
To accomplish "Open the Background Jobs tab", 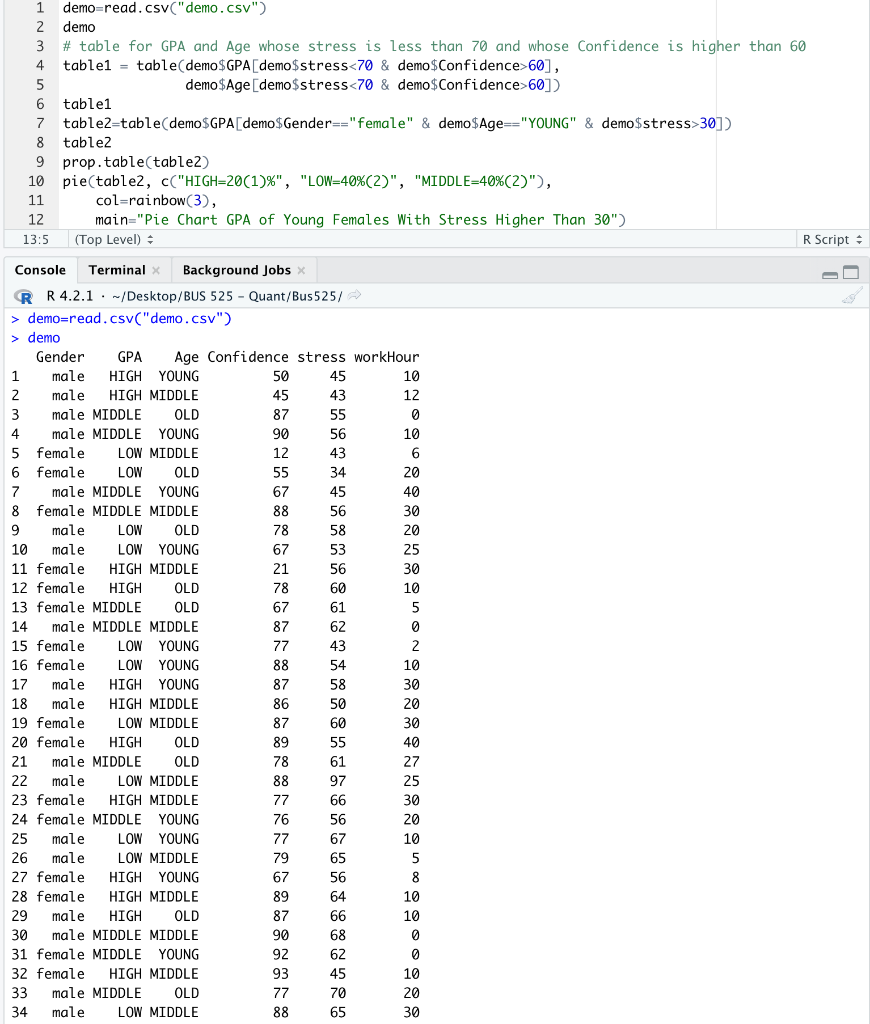I will 236,270.
